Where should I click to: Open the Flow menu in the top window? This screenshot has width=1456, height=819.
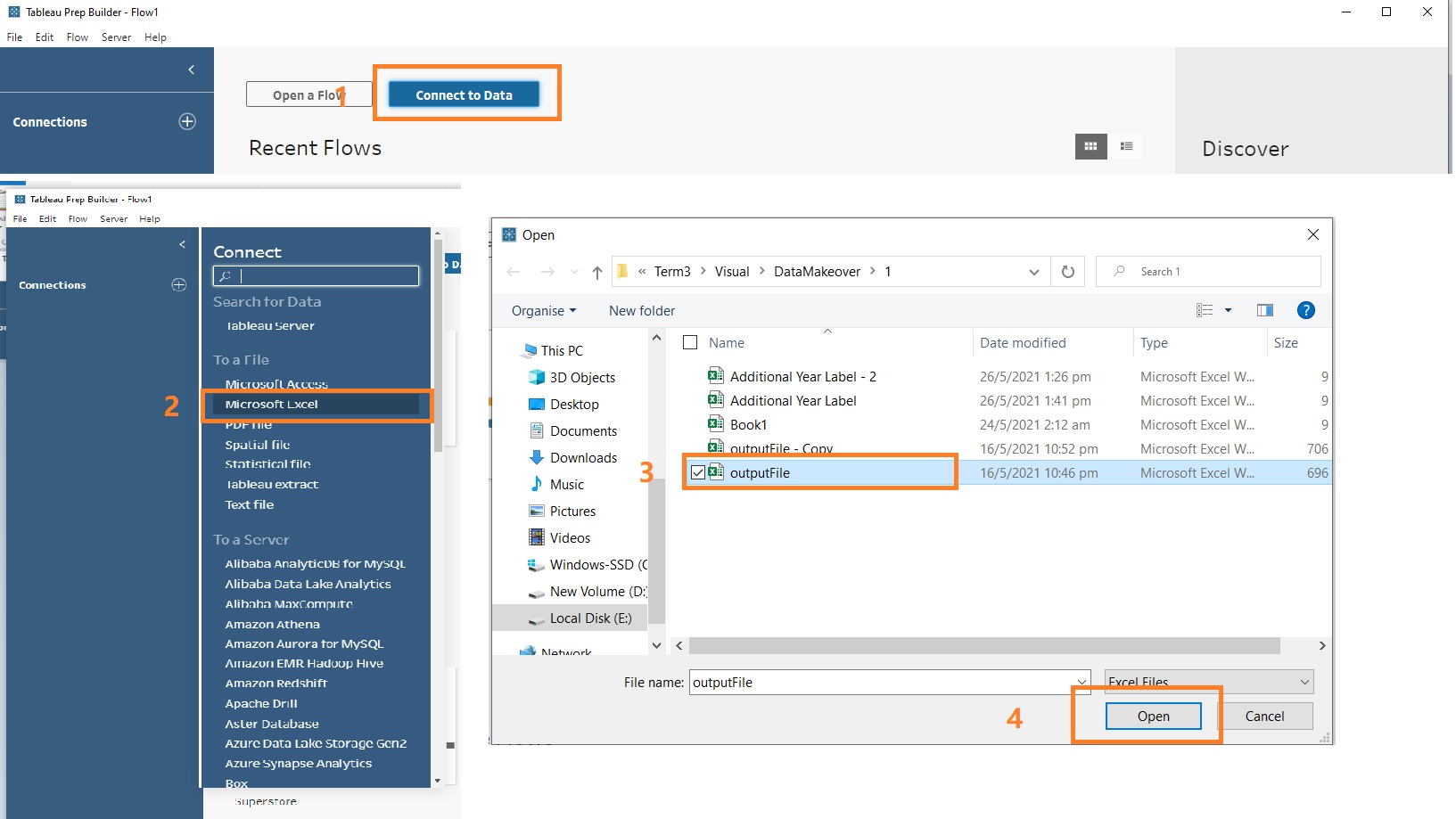(78, 37)
